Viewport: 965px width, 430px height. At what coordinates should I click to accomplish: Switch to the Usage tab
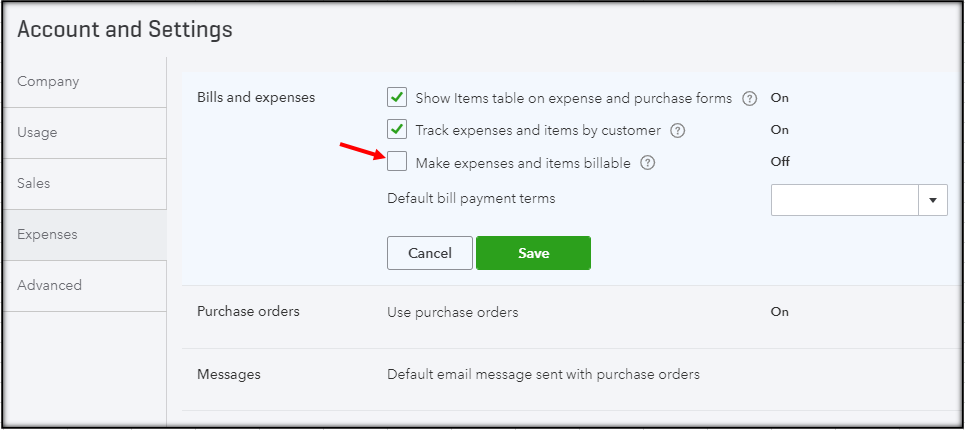click(37, 133)
